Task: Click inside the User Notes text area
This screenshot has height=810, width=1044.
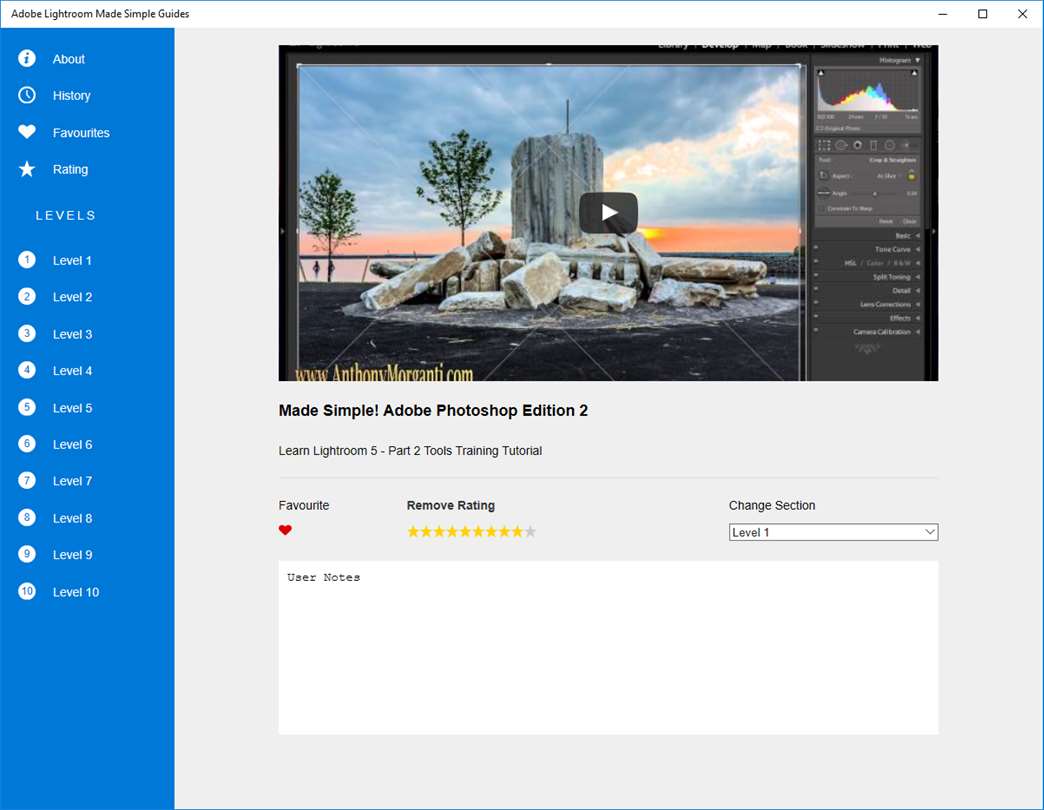Action: tap(608, 650)
